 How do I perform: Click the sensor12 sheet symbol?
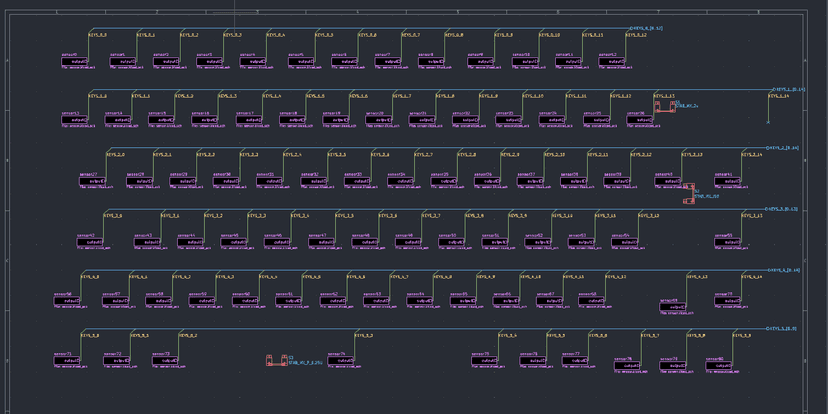click(614, 62)
